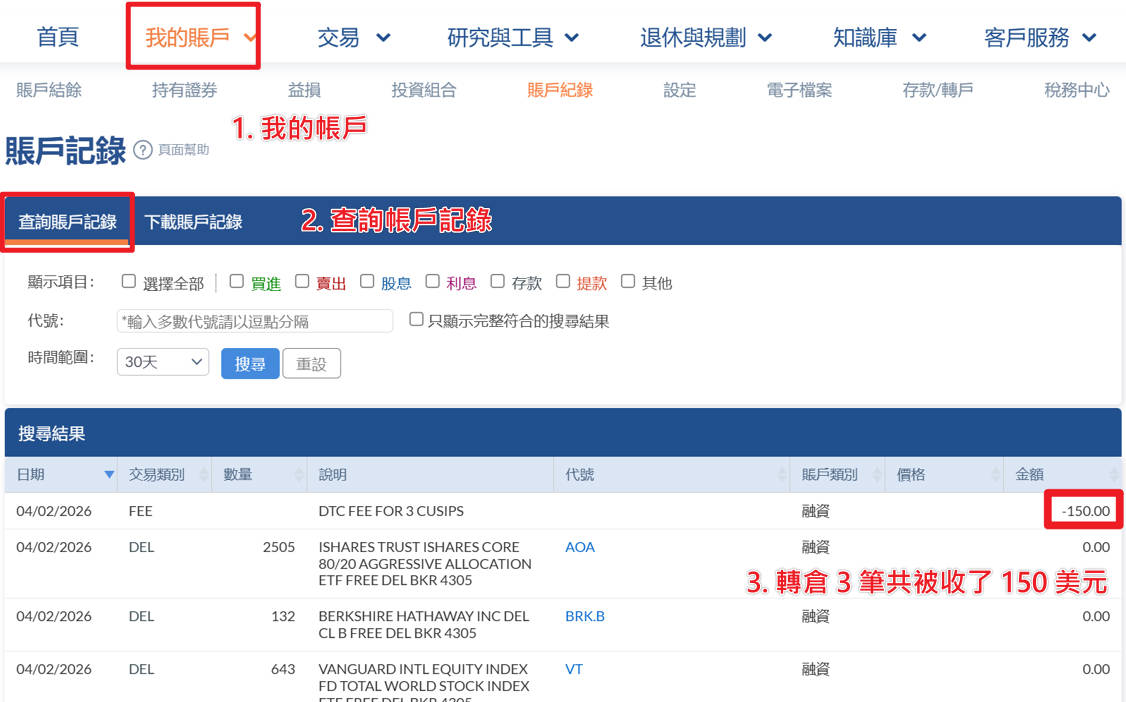
Task: Open the 持有證券 submenu item
Action: click(x=184, y=90)
